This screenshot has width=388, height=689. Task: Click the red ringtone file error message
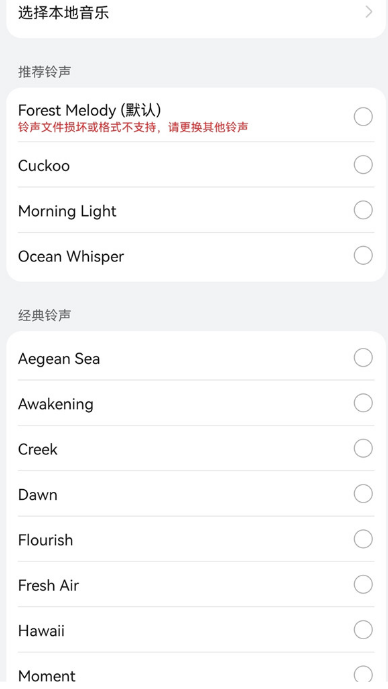pyautogui.click(x=133, y=127)
